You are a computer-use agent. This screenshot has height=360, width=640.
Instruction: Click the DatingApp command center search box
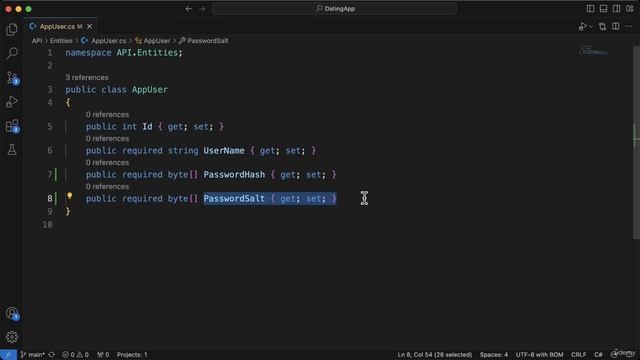(335, 9)
